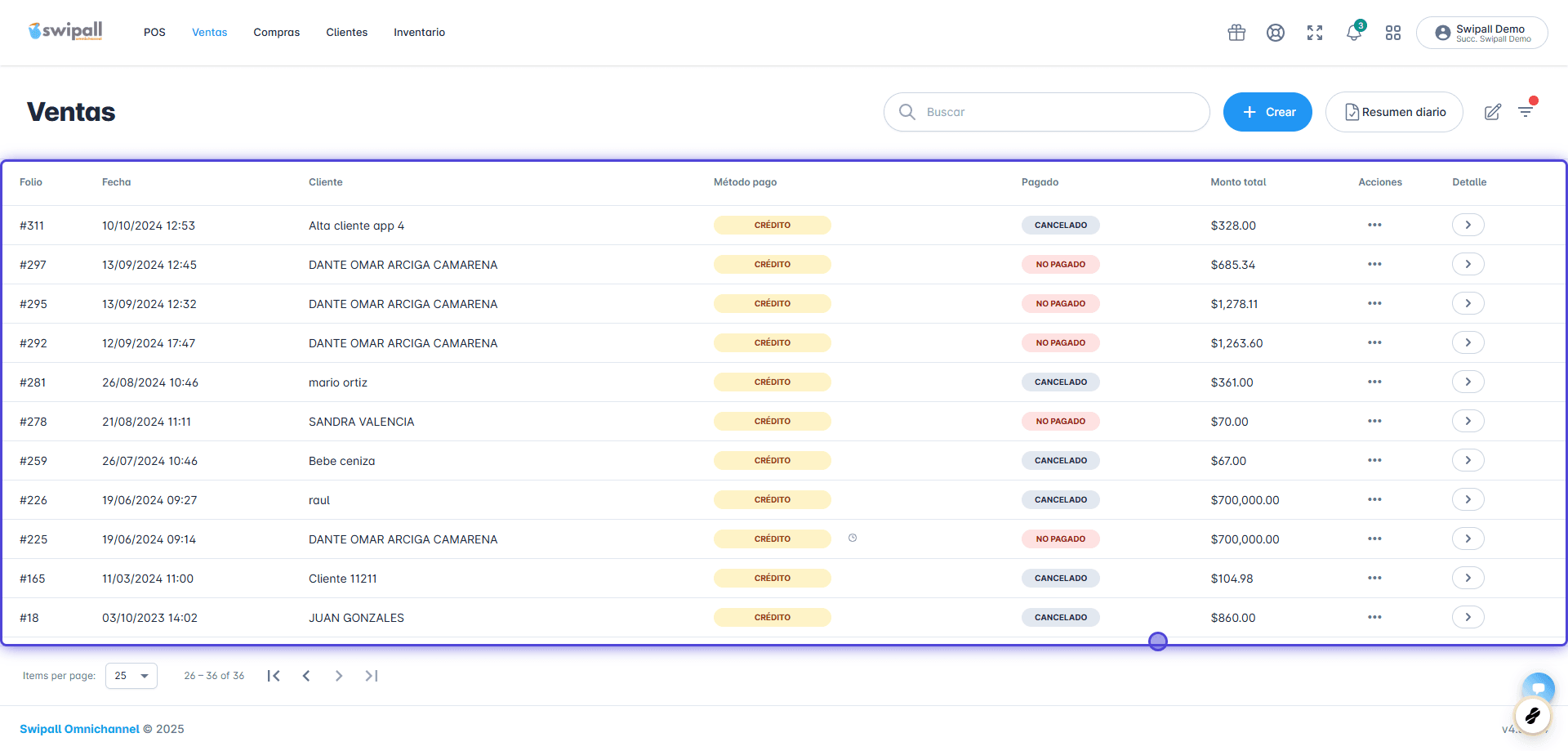Open the Resumen diario report
The height and width of the screenshot is (751, 1568).
[x=1394, y=112]
